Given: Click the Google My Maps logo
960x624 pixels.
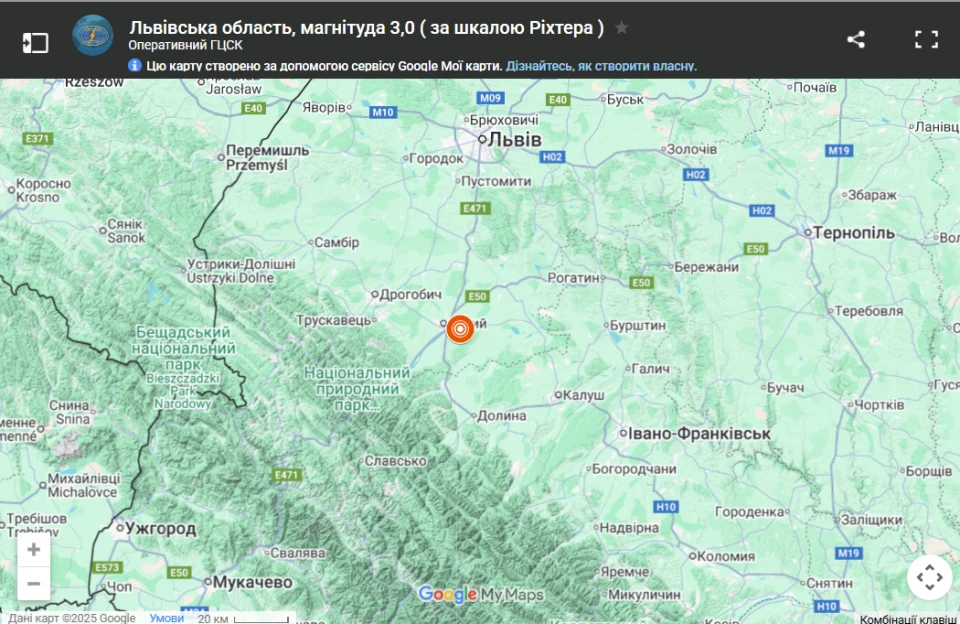Looking at the screenshot, I should 481,594.
